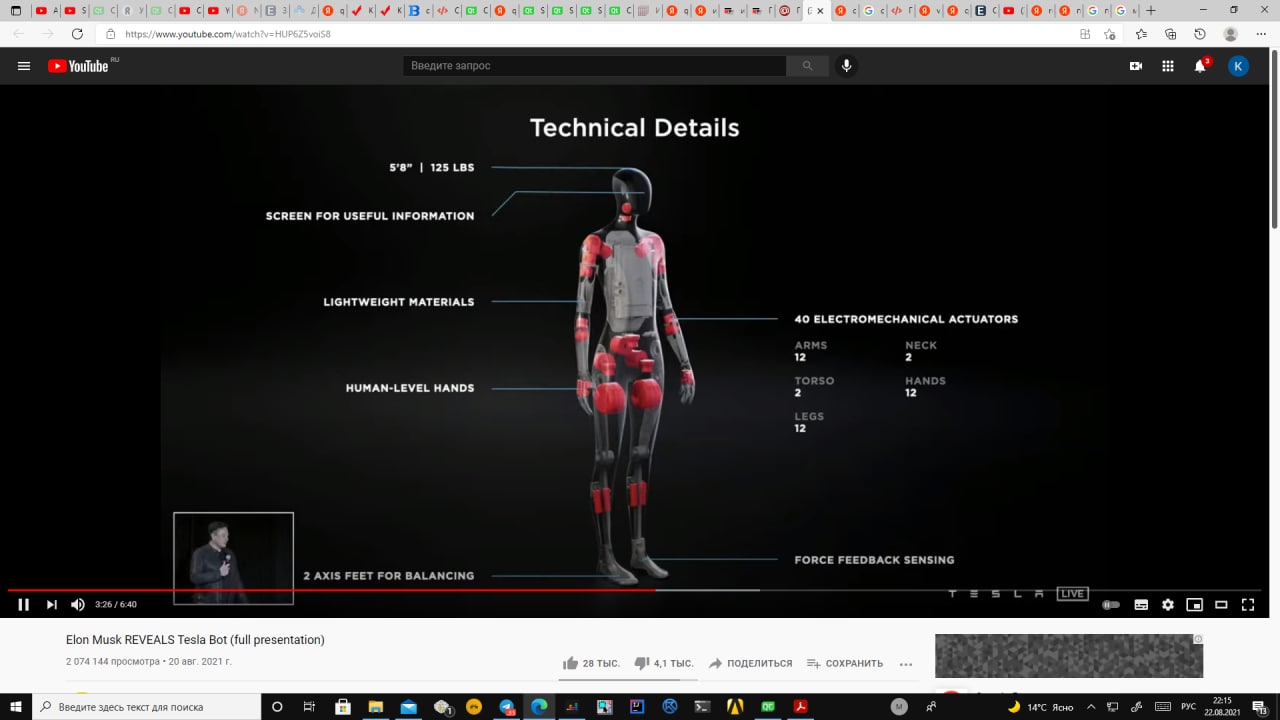Open browser settings and more ellipsis

1260,34
